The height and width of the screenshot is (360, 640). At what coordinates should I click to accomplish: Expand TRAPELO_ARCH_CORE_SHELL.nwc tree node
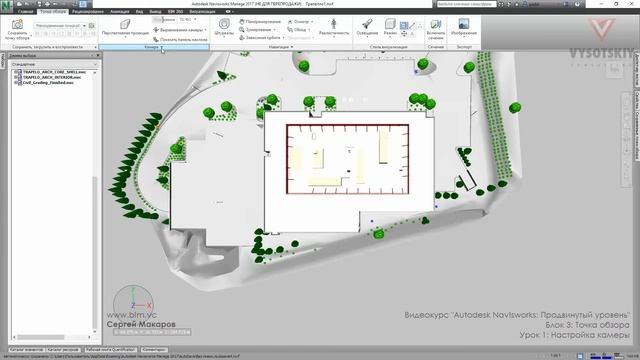(x=16, y=72)
